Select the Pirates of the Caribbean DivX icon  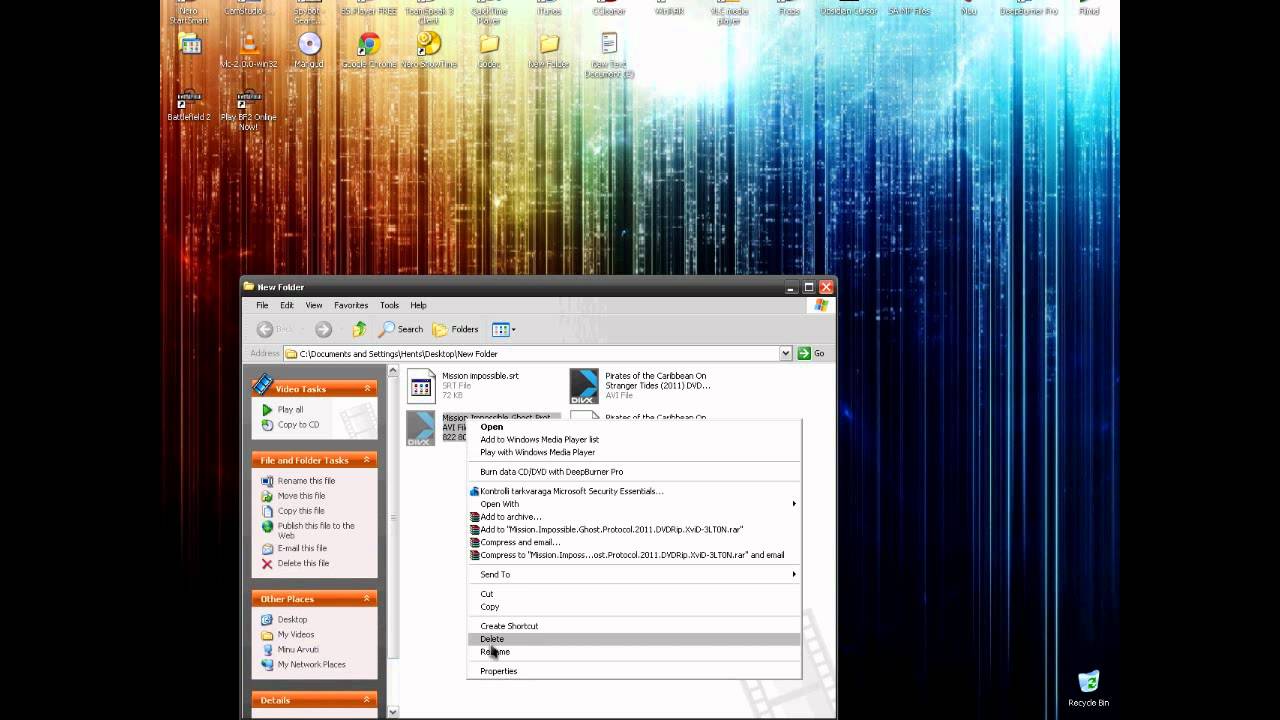(584, 386)
